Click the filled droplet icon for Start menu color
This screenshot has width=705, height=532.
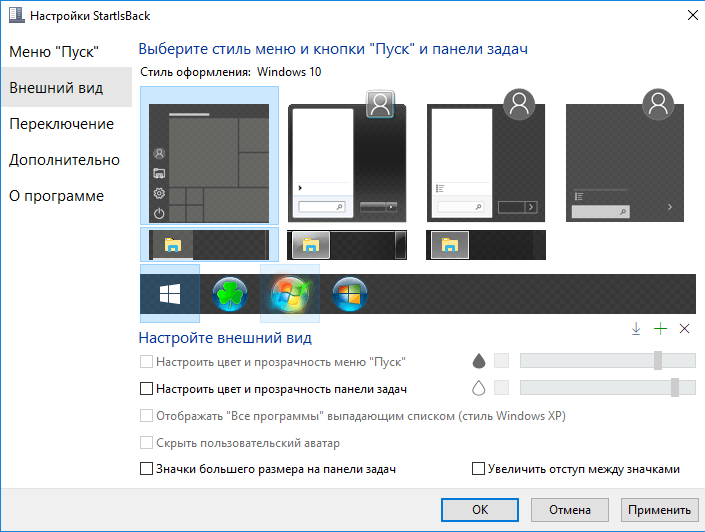click(479, 361)
